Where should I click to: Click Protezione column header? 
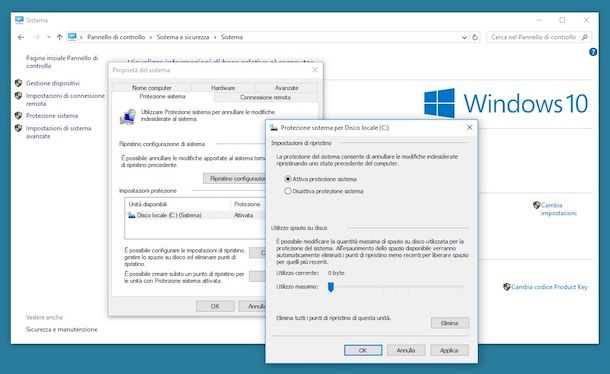point(248,204)
